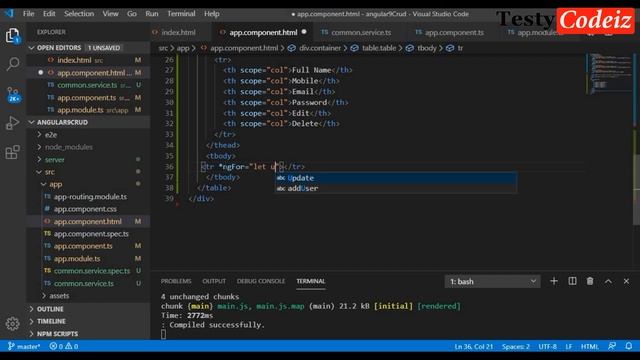640x360 pixels.
Task: Switch to the common.service.ts editor tab
Action: (x=361, y=32)
